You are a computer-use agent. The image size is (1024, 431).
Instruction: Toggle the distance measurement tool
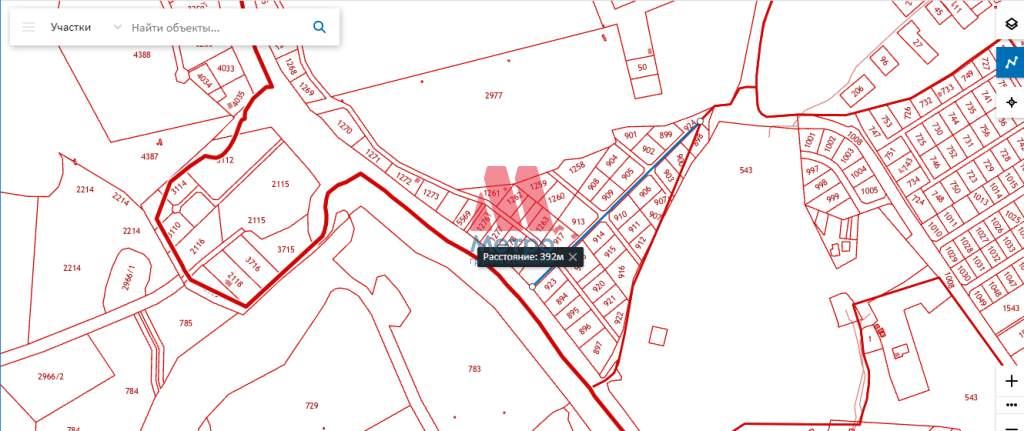1011,63
